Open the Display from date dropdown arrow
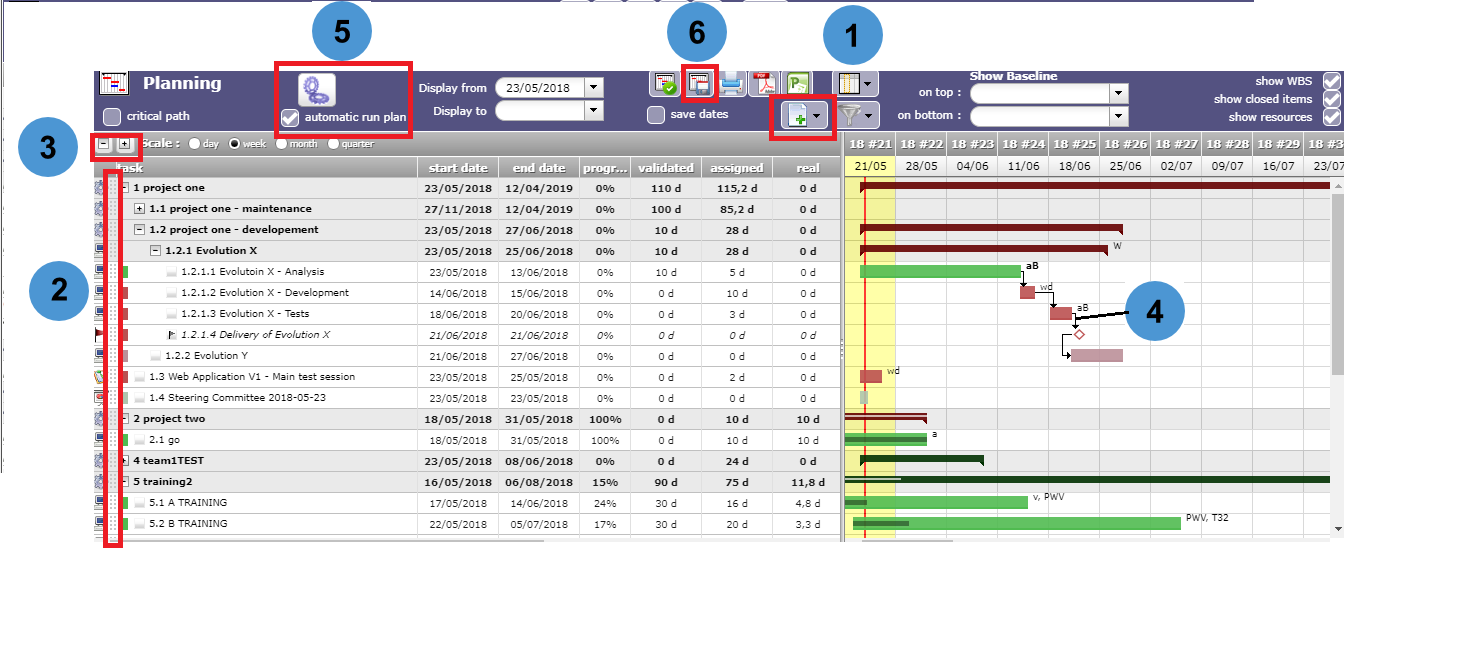The width and height of the screenshot is (1480, 652). pos(594,88)
